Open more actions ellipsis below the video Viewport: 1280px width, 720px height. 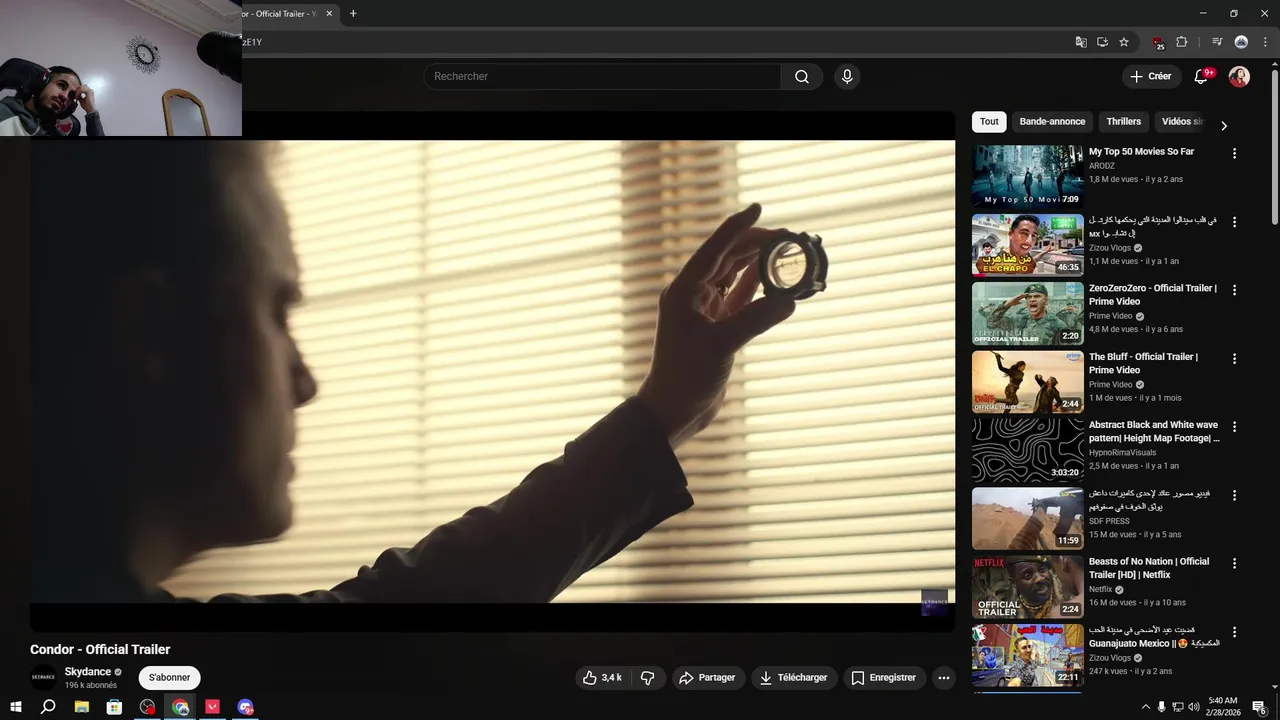(943, 678)
